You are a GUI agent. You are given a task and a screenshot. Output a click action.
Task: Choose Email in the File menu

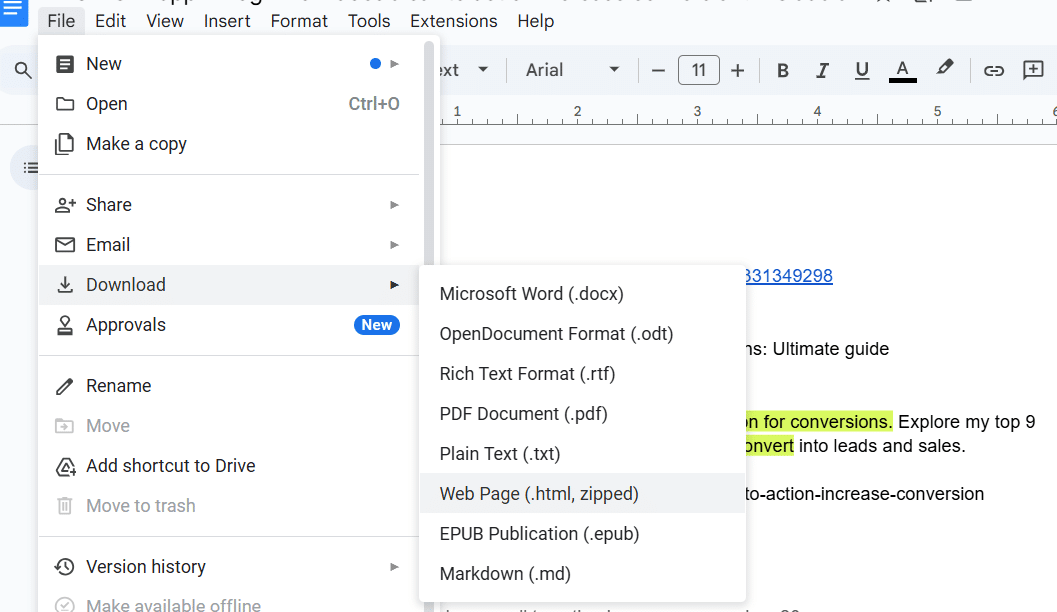pyautogui.click(x=229, y=245)
